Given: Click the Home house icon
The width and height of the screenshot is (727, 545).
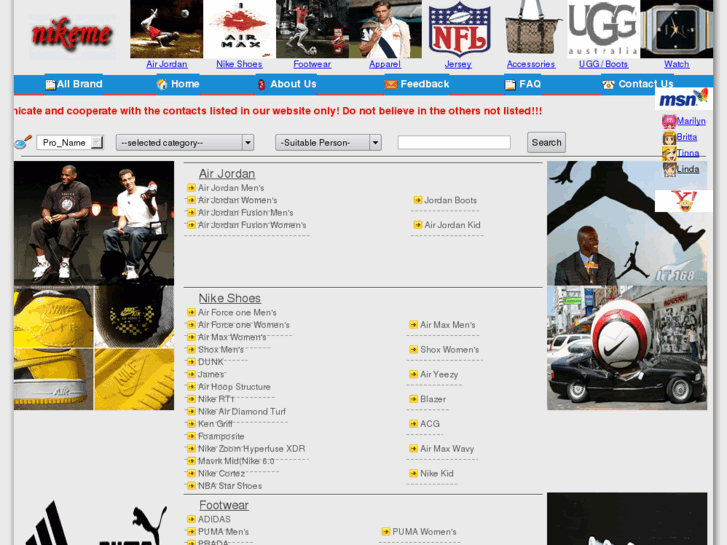Looking at the screenshot, I should point(162,84).
